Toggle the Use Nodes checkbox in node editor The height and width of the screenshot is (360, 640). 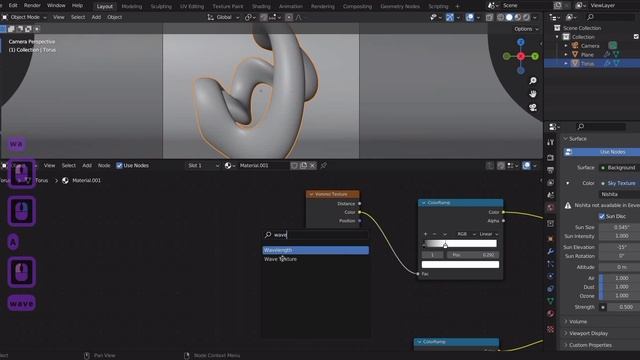point(119,166)
